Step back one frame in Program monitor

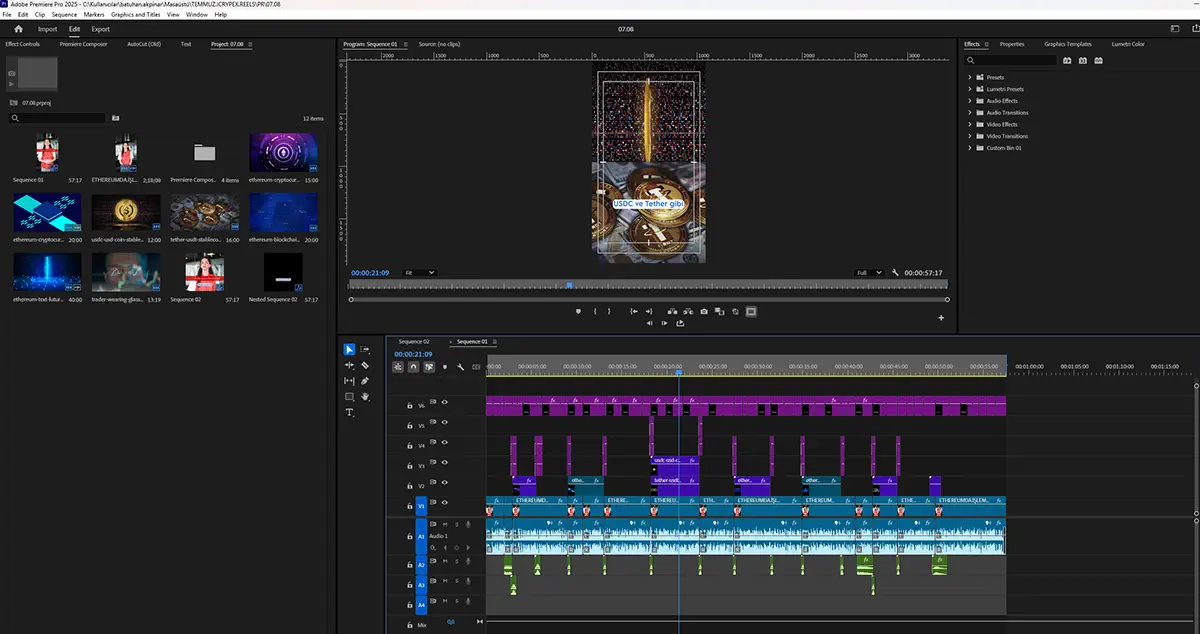tap(649, 323)
